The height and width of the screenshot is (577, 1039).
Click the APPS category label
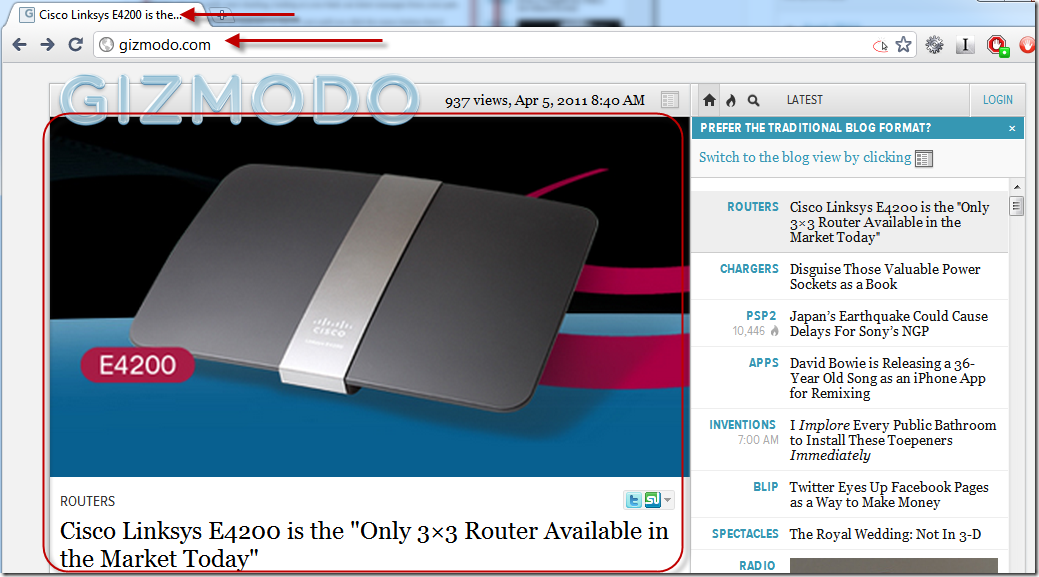pyautogui.click(x=763, y=363)
